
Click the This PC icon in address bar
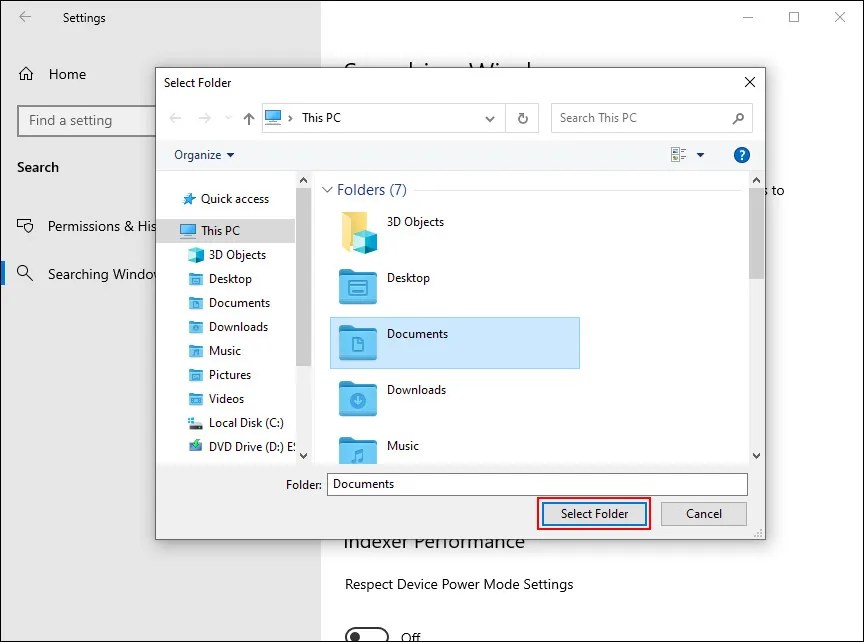(274, 117)
